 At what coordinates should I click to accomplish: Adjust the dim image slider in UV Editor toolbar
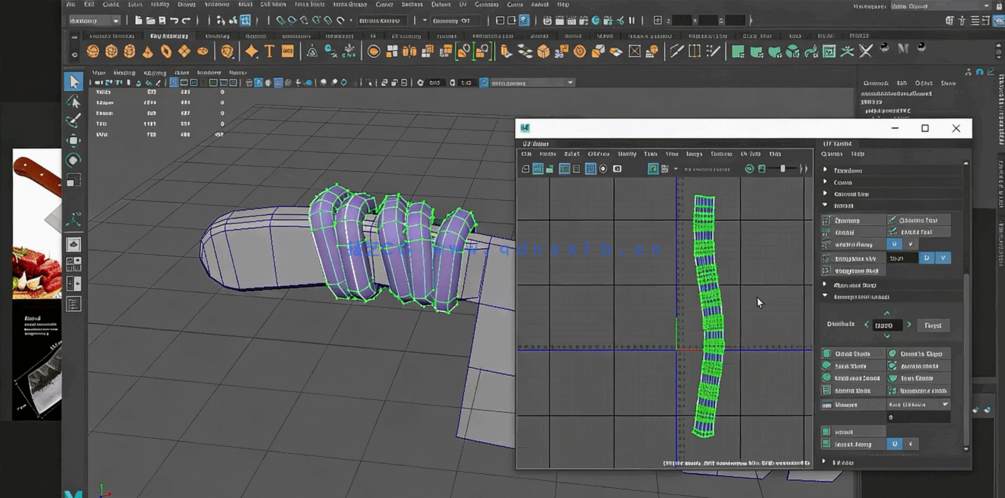click(783, 169)
